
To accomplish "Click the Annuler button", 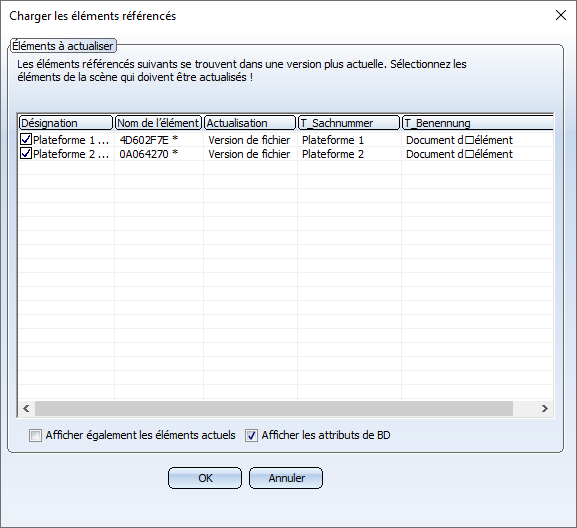I will tap(286, 478).
